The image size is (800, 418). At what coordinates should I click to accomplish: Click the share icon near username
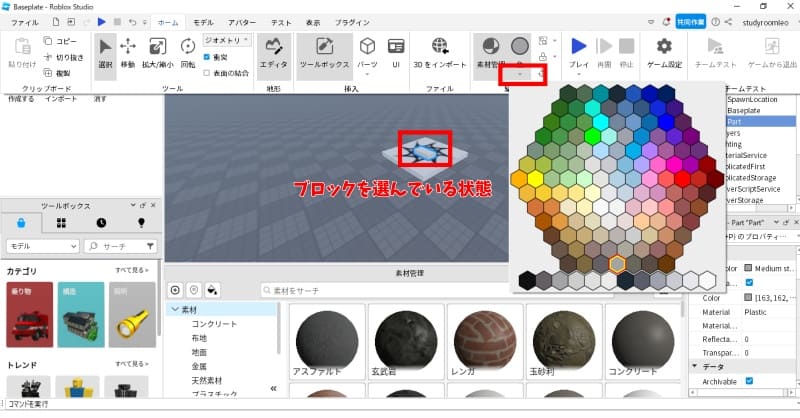728,22
